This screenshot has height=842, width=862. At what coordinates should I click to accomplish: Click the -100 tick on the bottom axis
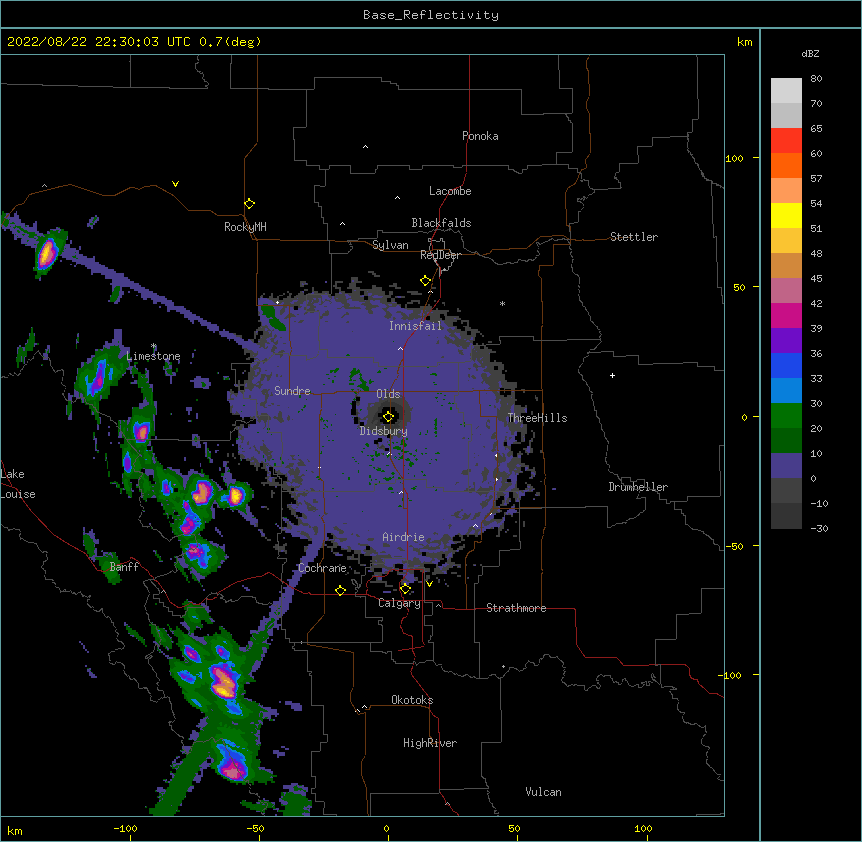click(x=125, y=828)
